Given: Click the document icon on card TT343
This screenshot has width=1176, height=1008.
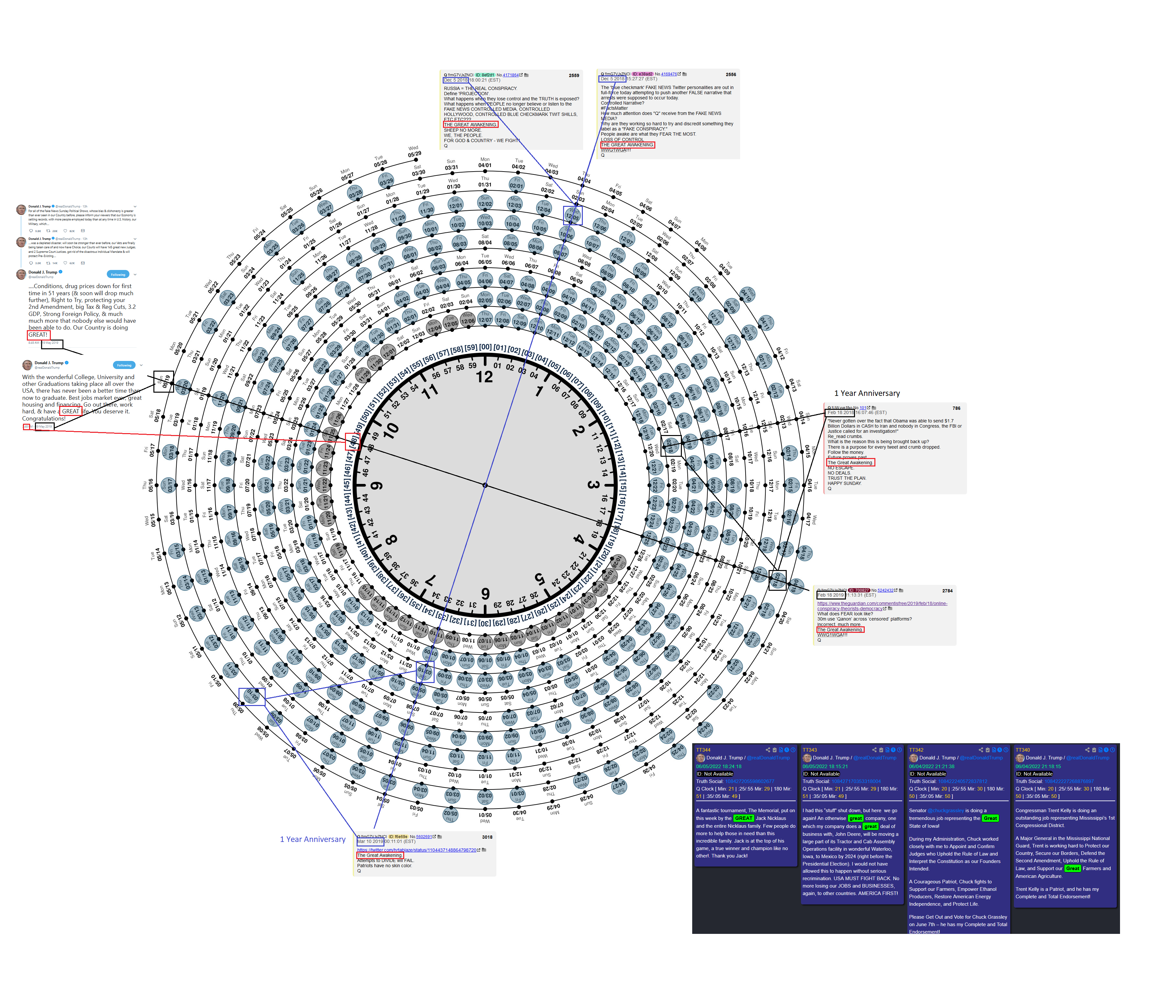Looking at the screenshot, I should (x=888, y=750).
